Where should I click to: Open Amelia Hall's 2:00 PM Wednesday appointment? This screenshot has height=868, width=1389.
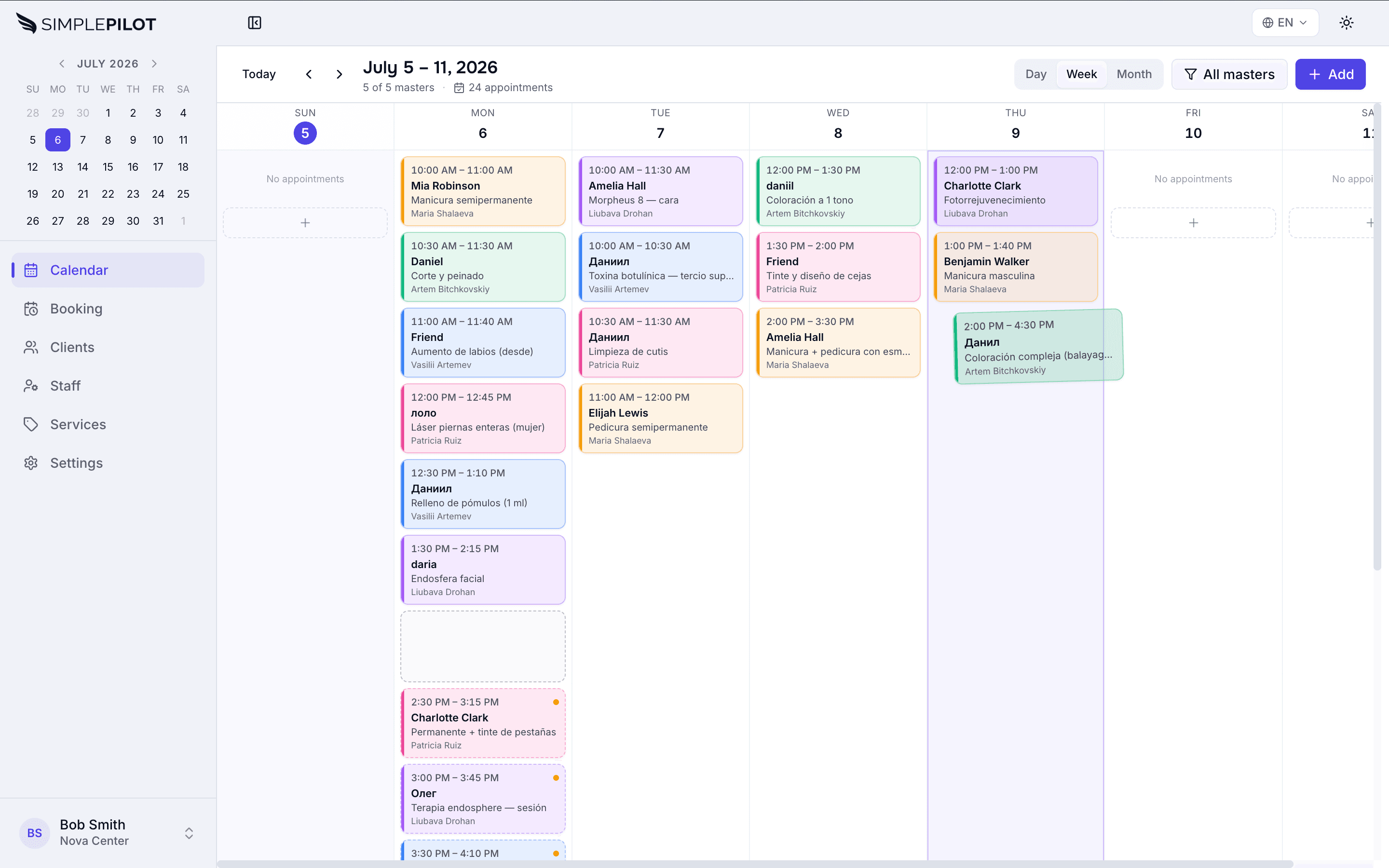[838, 343]
